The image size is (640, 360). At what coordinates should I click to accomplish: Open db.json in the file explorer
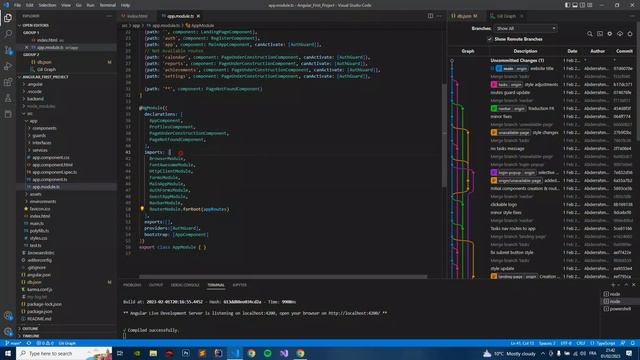click(34, 282)
